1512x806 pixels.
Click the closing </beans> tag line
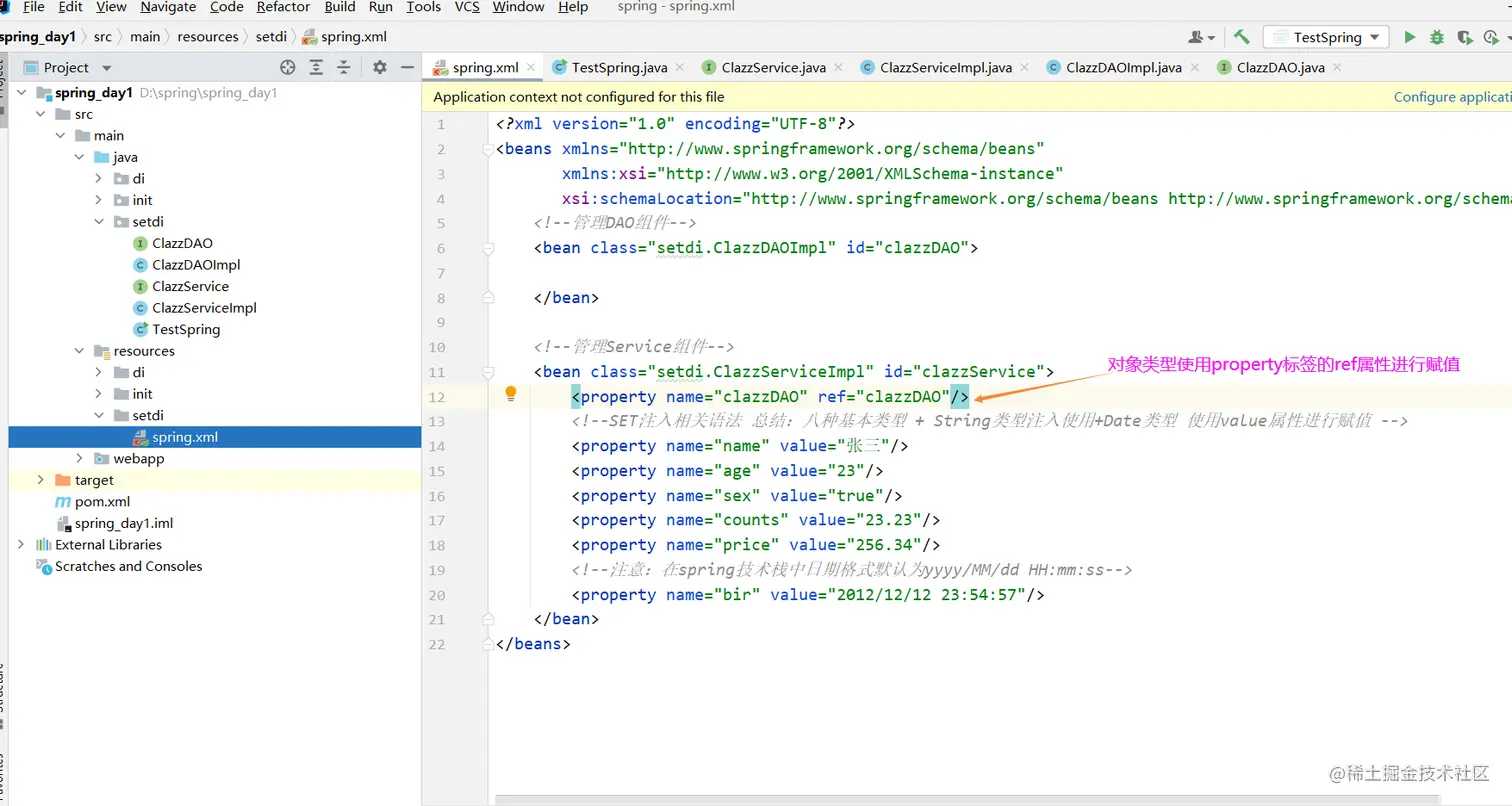tap(533, 644)
